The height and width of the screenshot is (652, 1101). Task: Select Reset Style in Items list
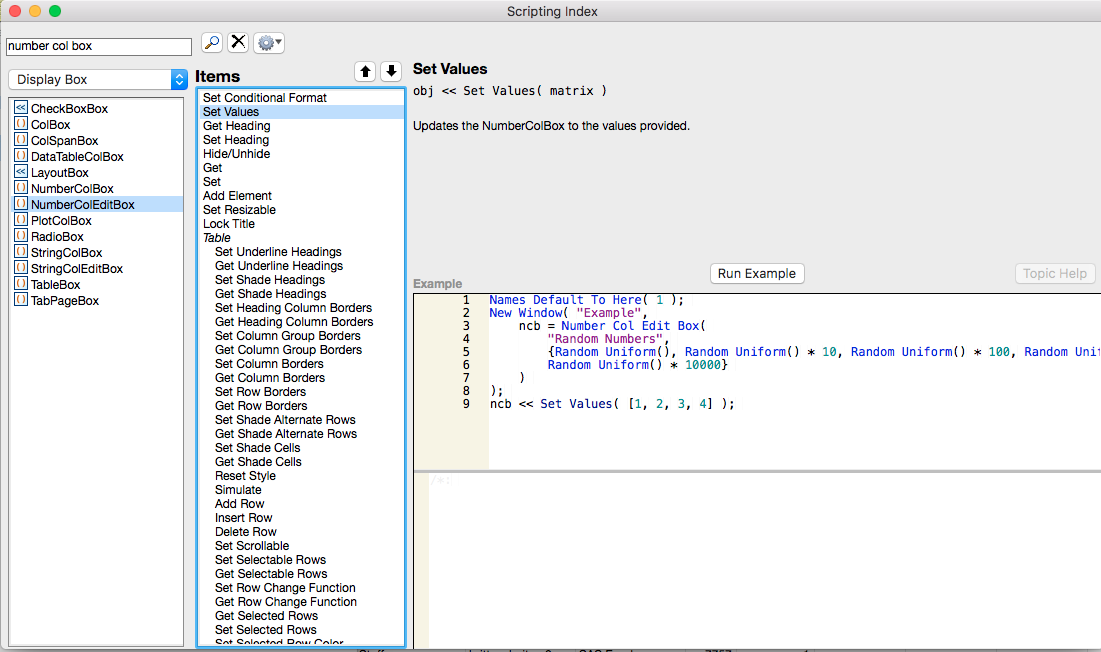(245, 476)
